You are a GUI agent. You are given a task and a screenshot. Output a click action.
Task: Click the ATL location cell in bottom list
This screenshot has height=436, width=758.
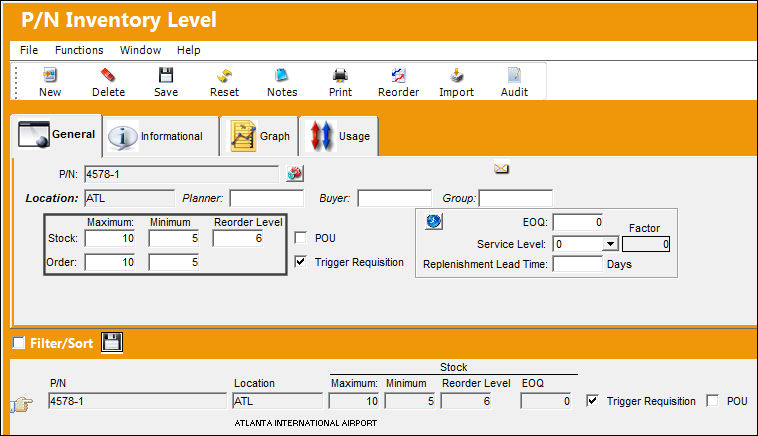point(277,401)
